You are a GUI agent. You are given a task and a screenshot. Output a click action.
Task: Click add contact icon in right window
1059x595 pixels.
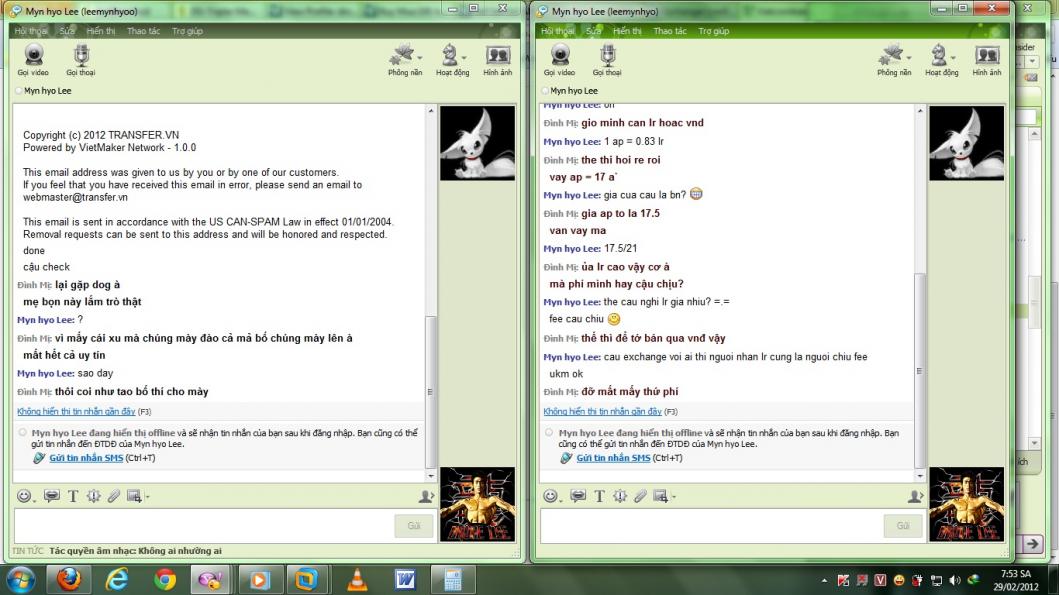915,496
